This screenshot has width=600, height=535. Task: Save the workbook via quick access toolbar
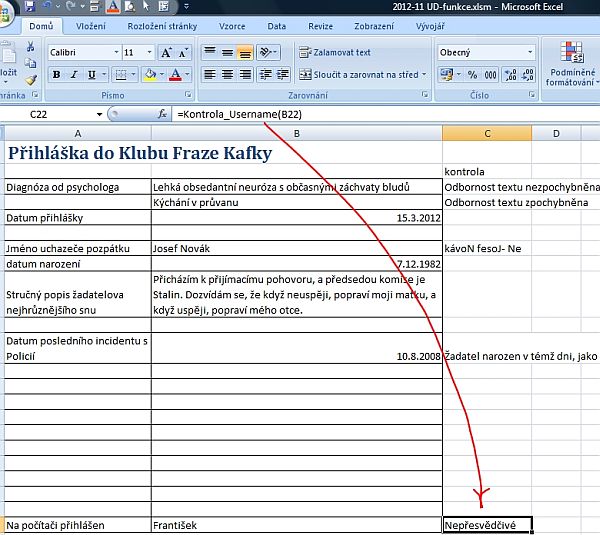(x=29, y=5)
